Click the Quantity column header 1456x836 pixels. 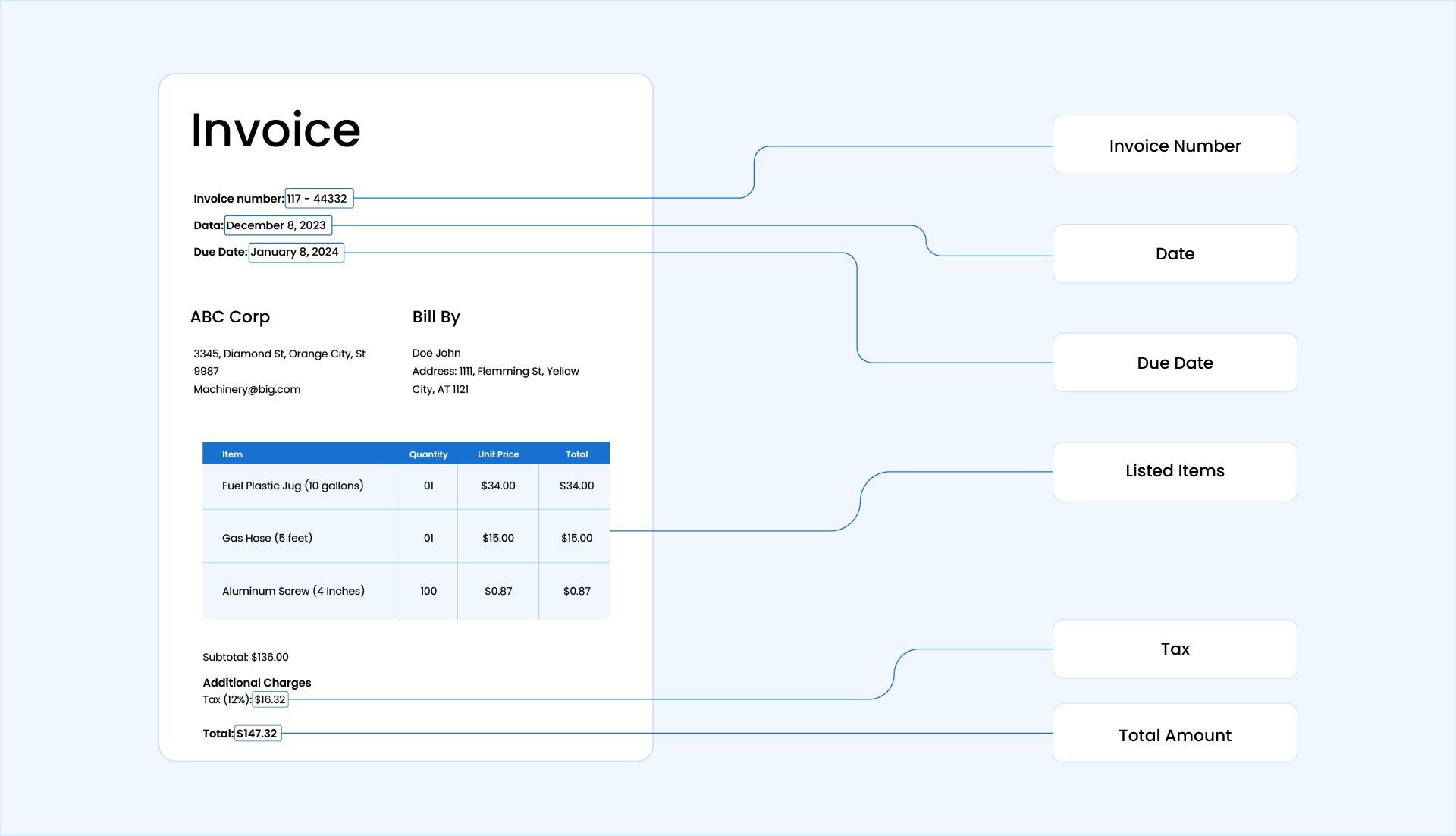428,454
